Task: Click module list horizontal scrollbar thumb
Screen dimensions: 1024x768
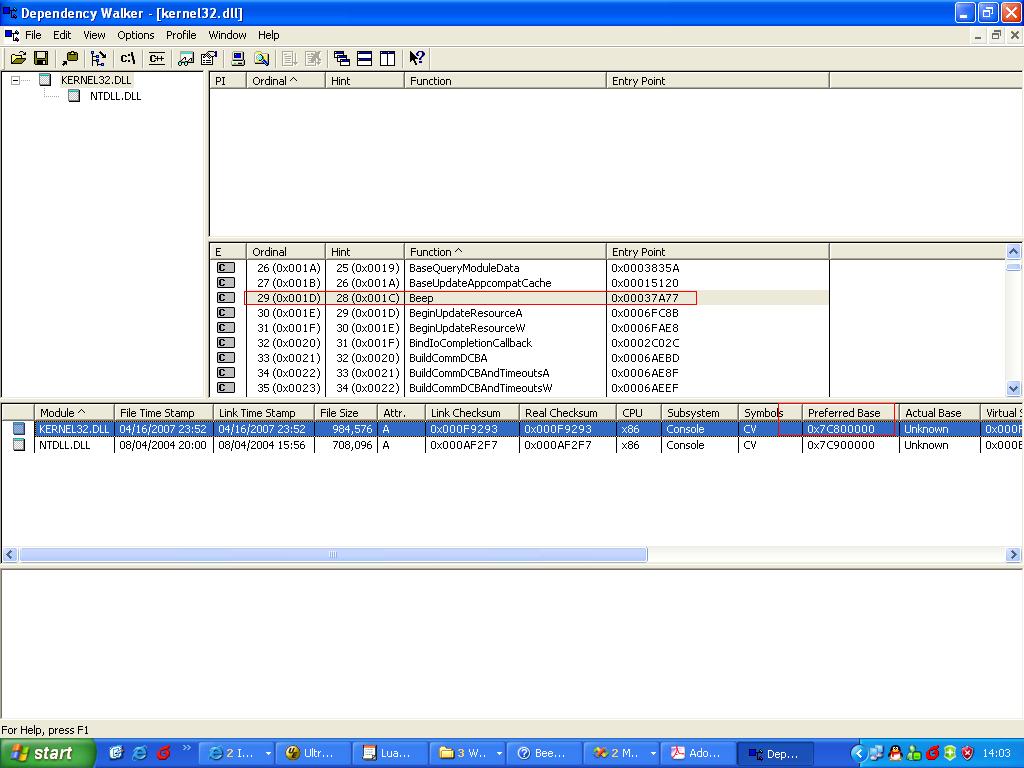Action: click(333, 554)
